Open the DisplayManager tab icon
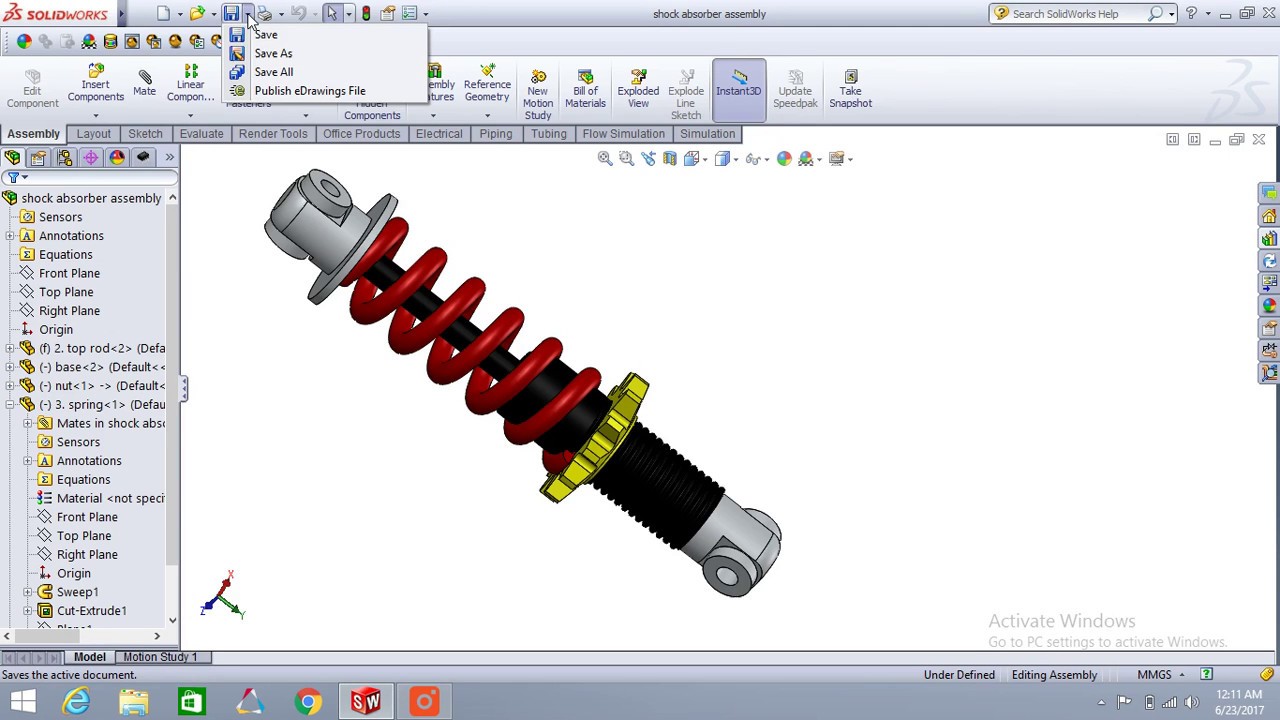1280x720 pixels. [x=116, y=157]
